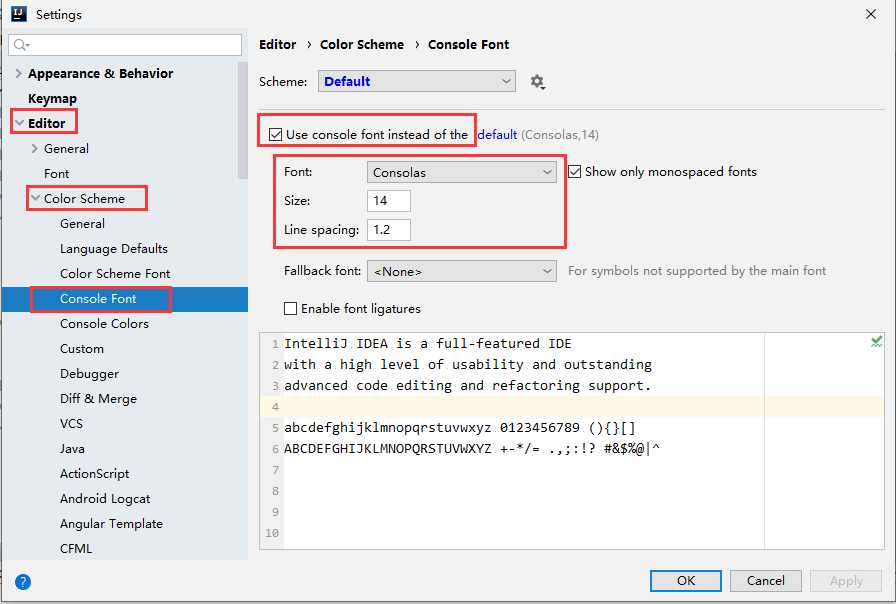The width and height of the screenshot is (896, 604).
Task: Select Color Scheme Font item
Action: point(115,274)
